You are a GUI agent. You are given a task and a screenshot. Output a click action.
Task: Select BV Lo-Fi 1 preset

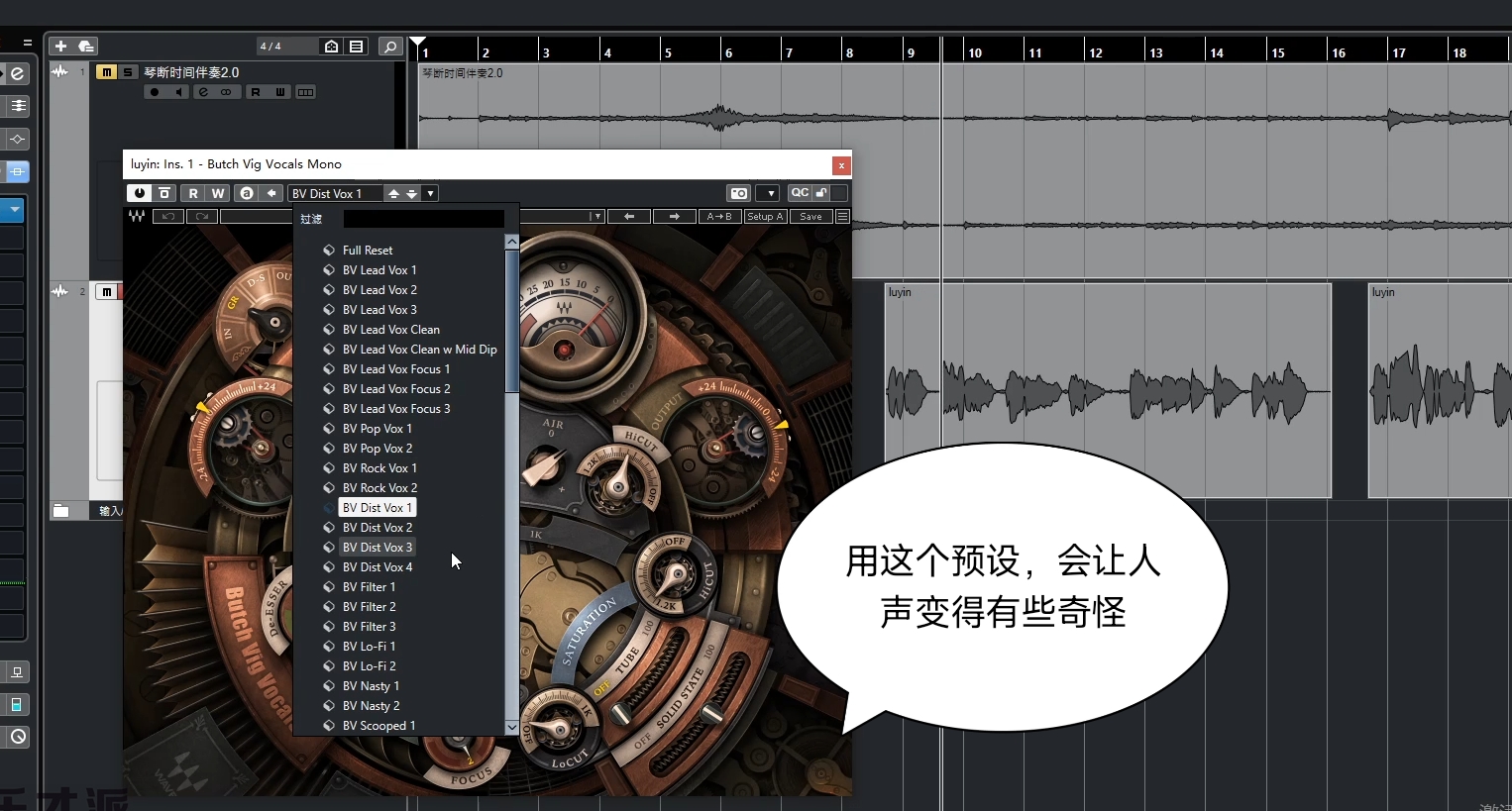pyautogui.click(x=369, y=647)
